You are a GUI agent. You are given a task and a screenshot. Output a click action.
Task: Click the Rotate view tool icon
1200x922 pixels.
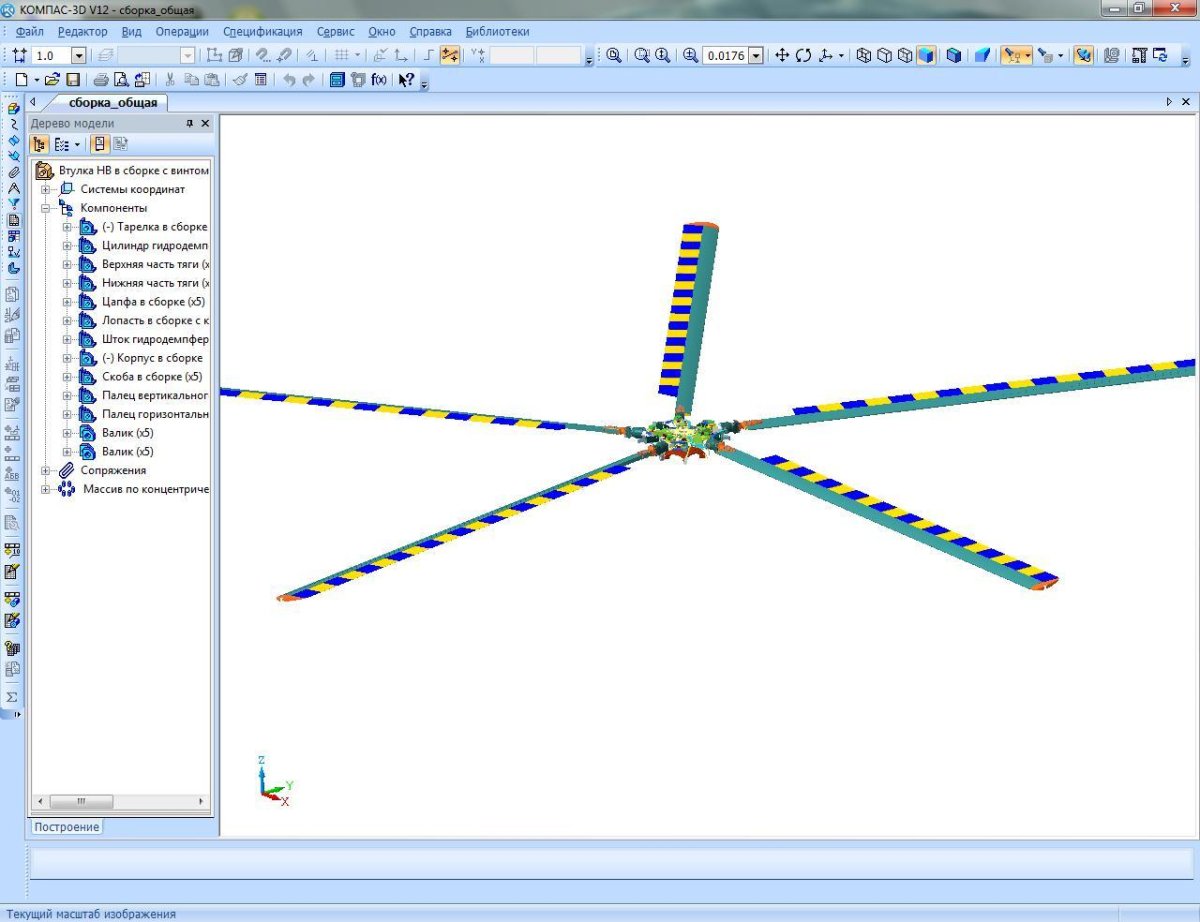coord(804,56)
